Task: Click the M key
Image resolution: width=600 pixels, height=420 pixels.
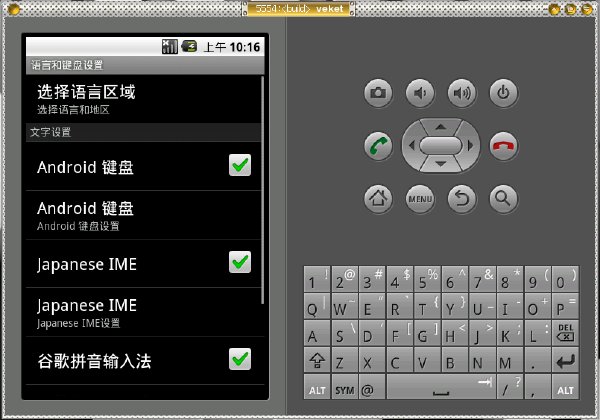Action: (x=510, y=360)
